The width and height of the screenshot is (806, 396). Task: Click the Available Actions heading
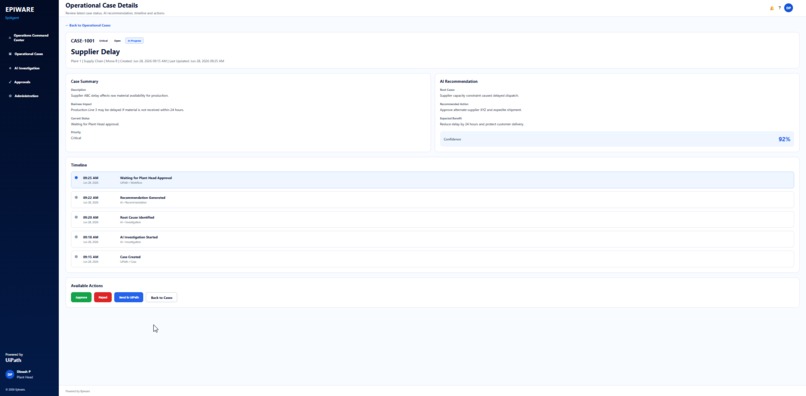pos(87,285)
